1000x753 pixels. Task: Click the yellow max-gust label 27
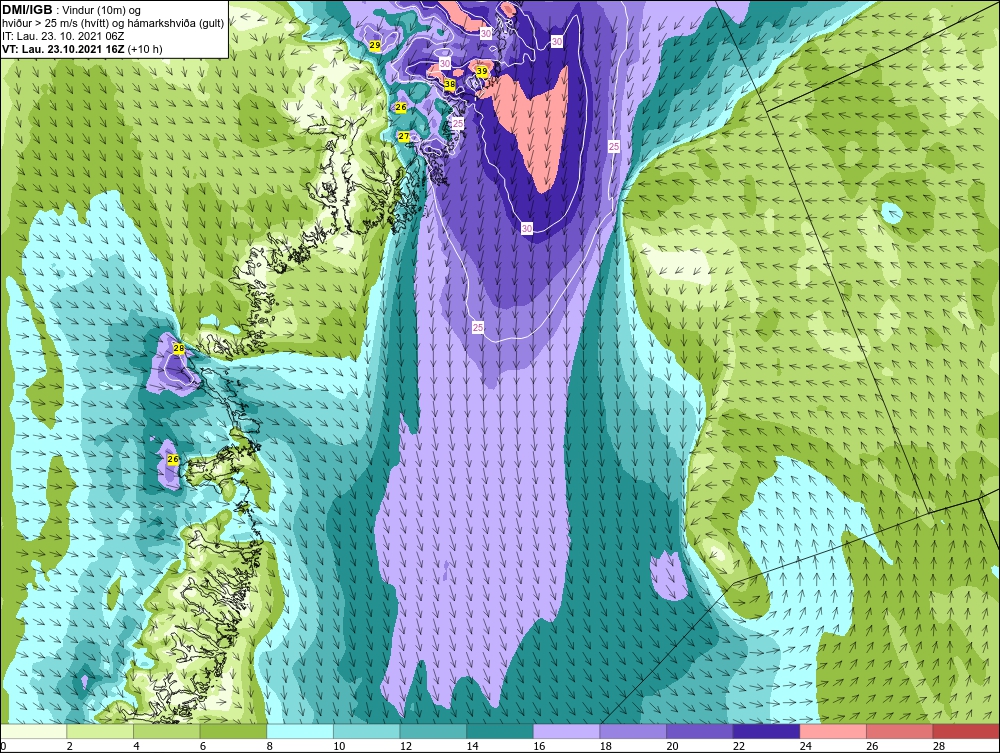404,136
